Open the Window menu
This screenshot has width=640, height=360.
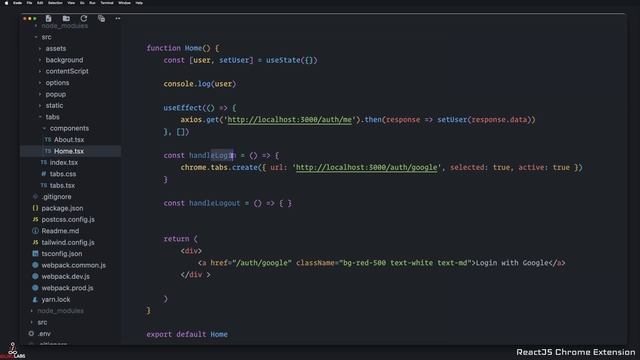coord(124,3)
